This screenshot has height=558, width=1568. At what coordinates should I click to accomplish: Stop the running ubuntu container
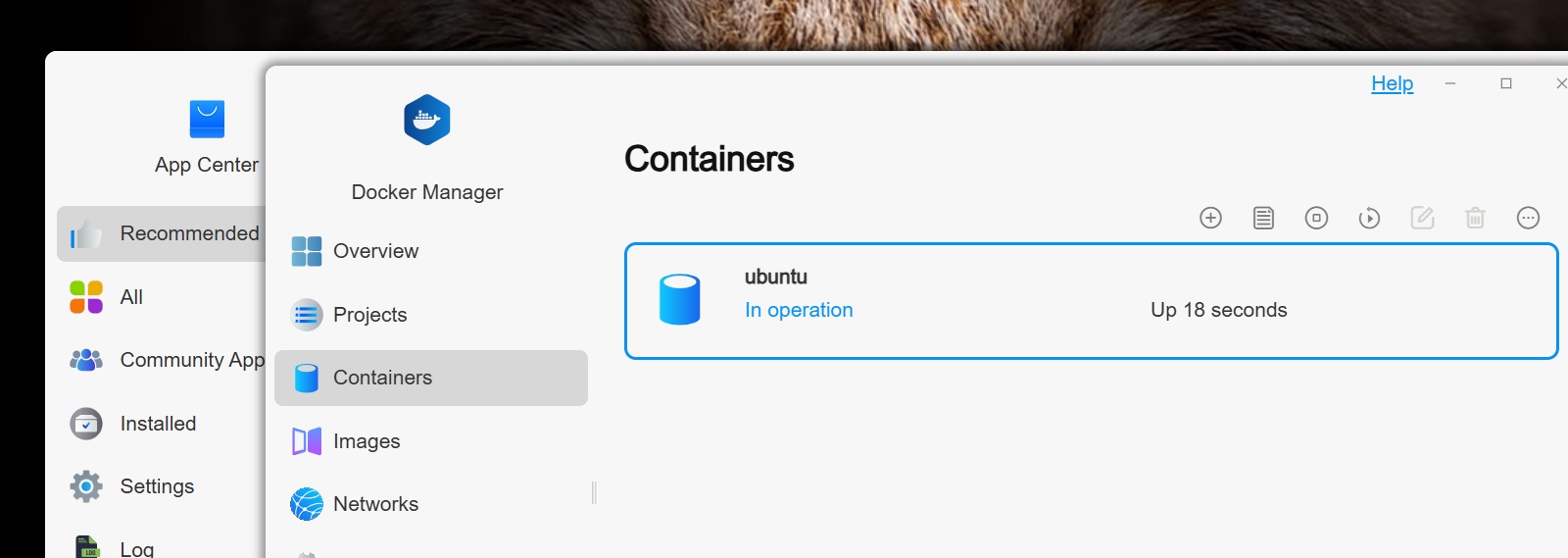pos(1316,218)
